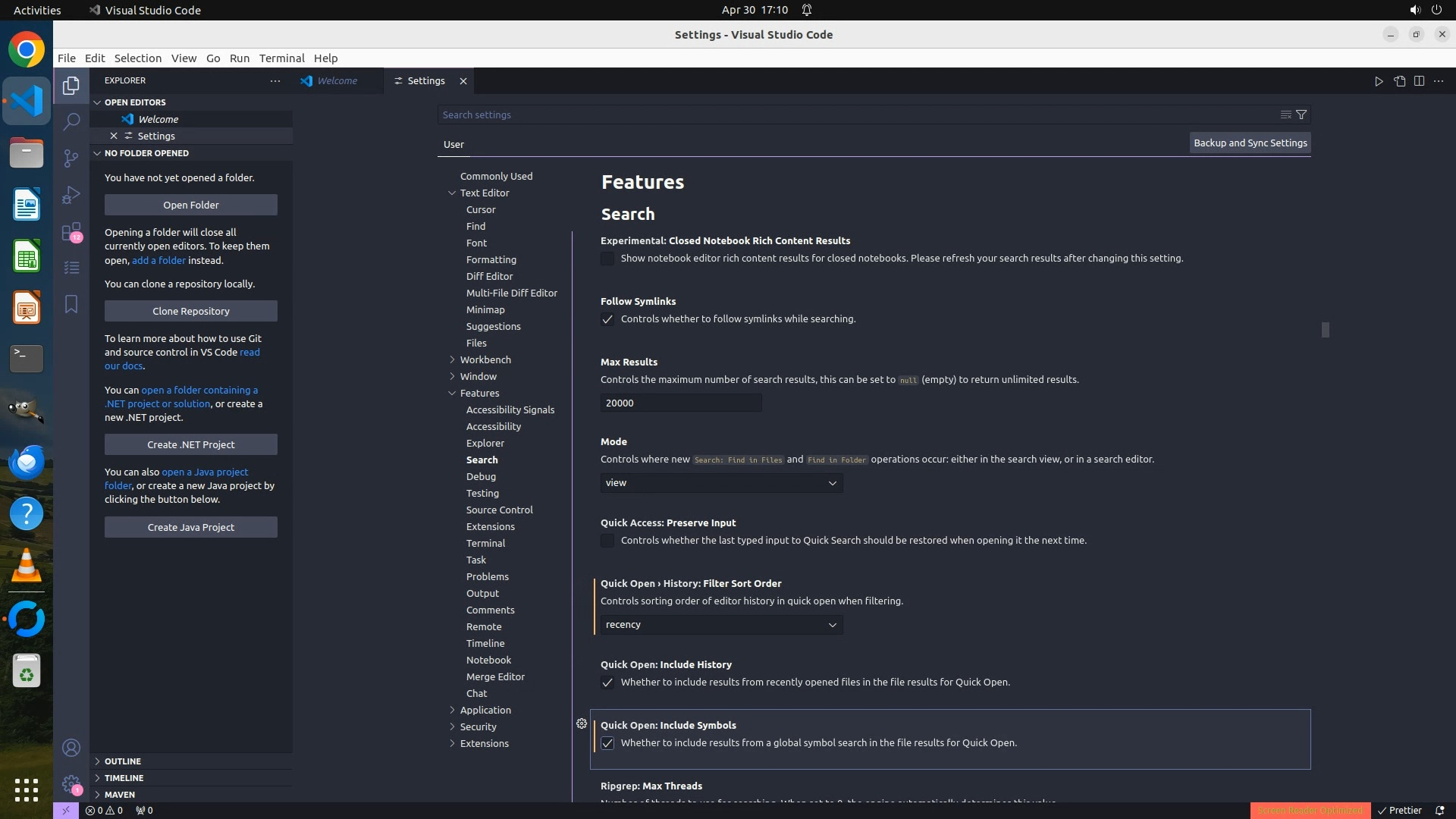The image size is (1456, 819).
Task: Disable the Follow Symlinks checkbox
Action: pos(607,319)
